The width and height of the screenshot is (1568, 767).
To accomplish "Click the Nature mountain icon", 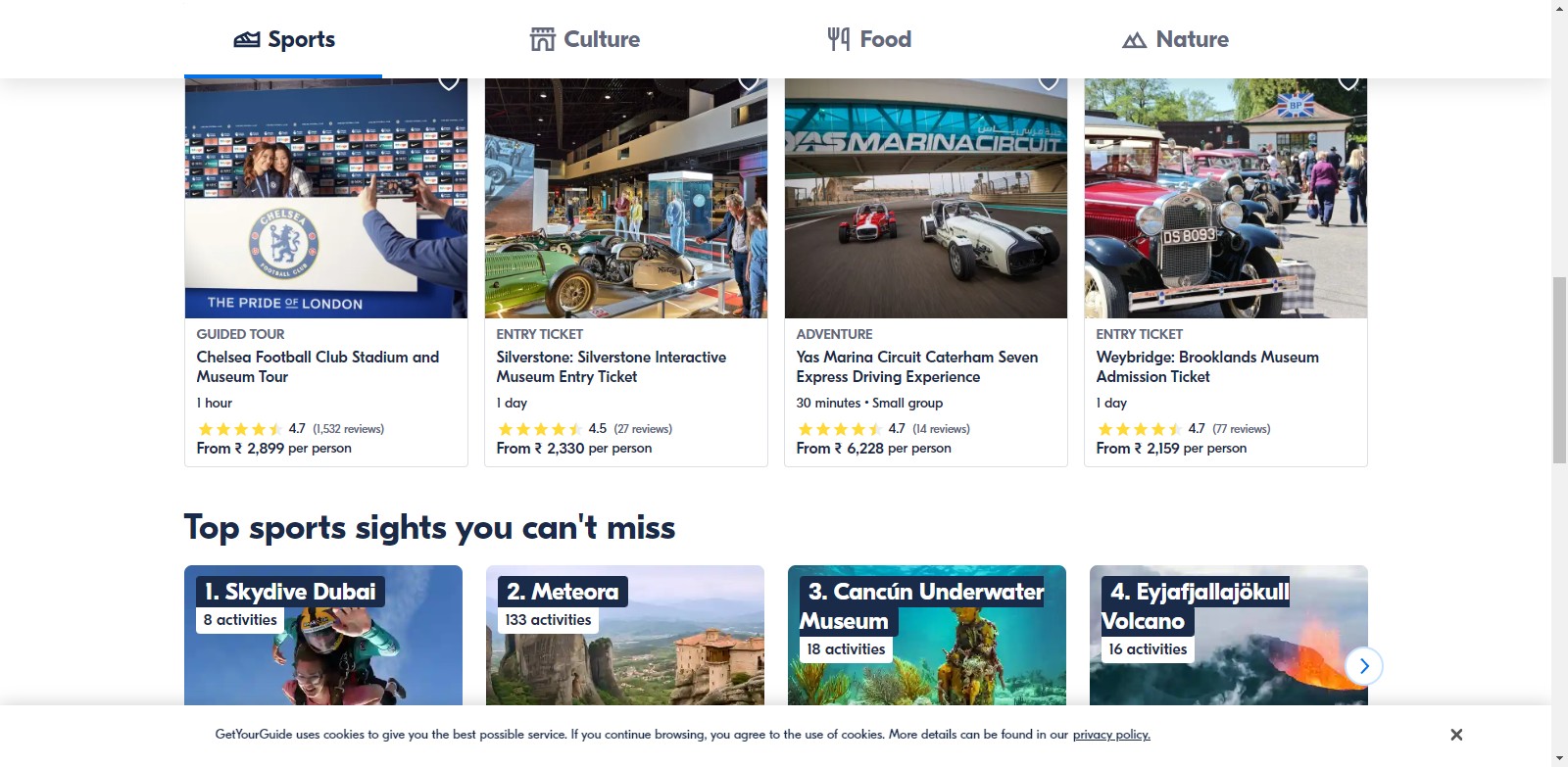I will click(x=1134, y=40).
